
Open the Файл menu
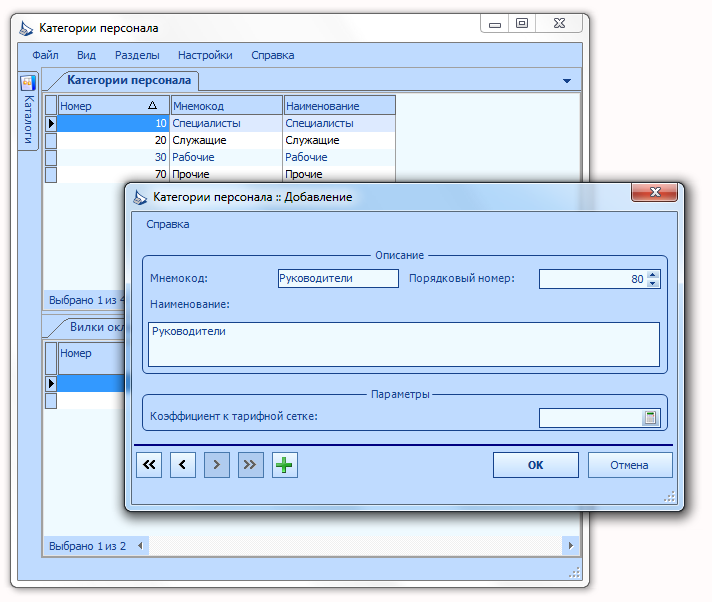click(45, 55)
